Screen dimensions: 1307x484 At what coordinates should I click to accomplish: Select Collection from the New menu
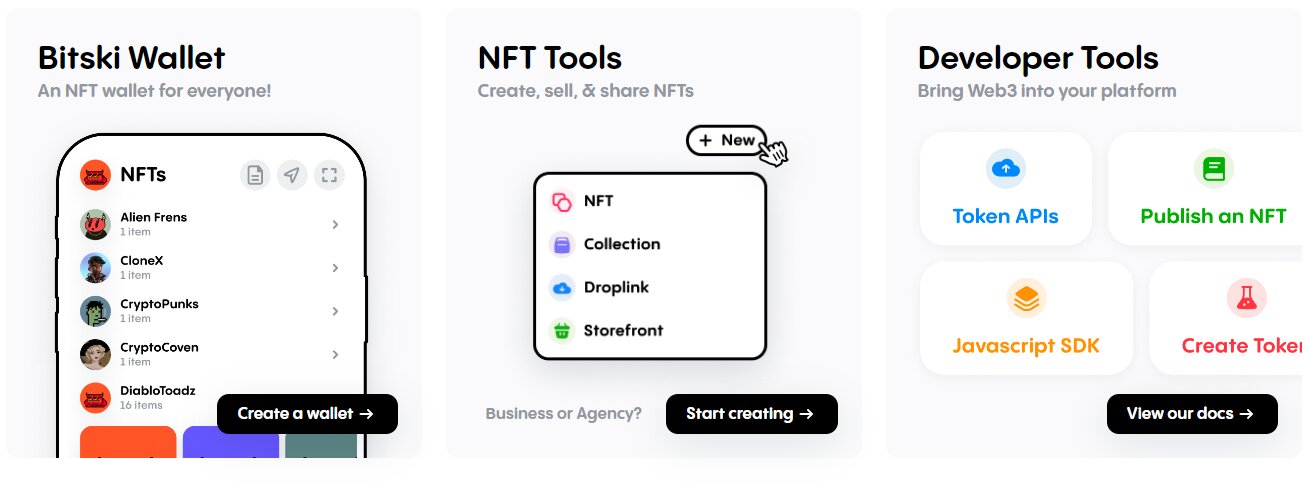pyautogui.click(x=621, y=244)
